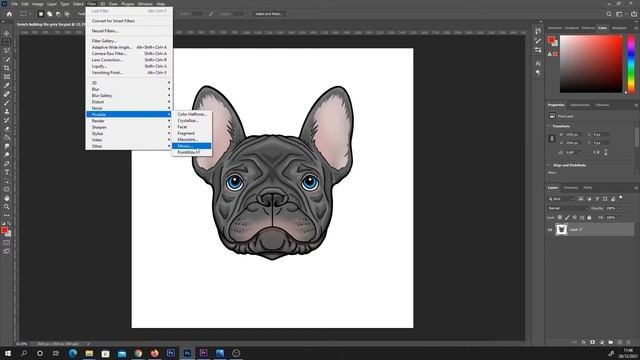
Task: Filter layers by pixel layers icon
Action: 581,199
